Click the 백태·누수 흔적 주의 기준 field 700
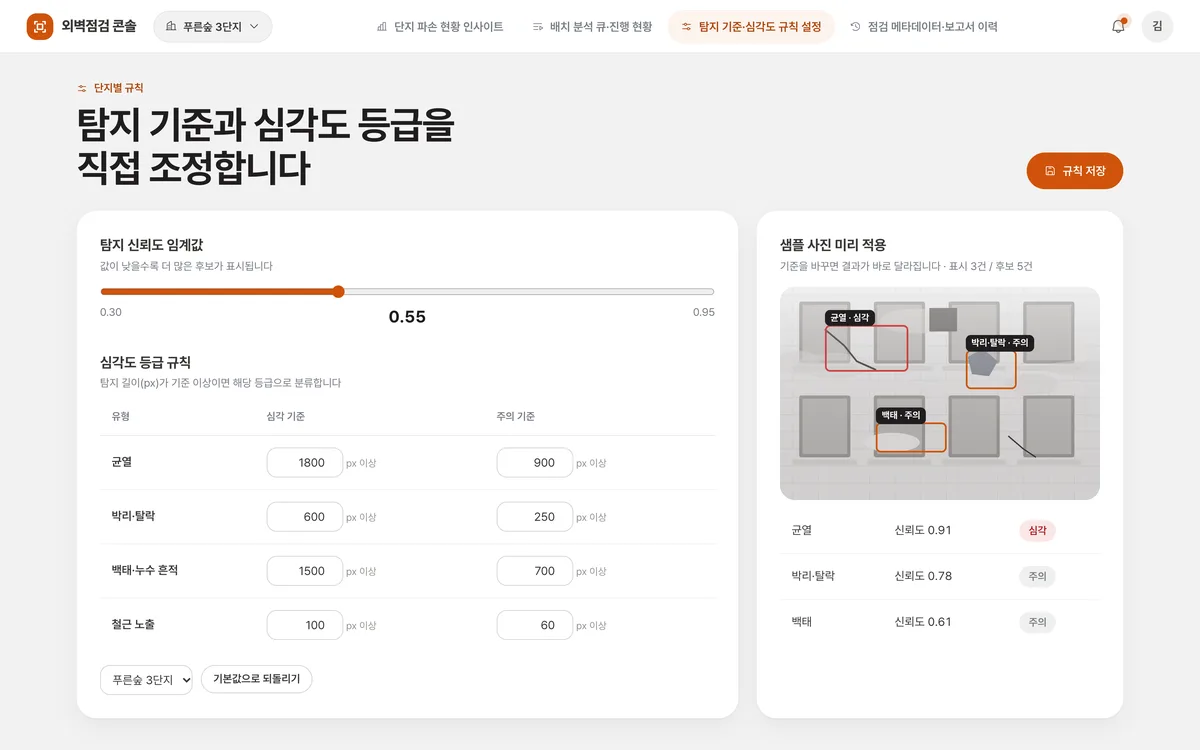Screen dimensions: 1200x750 [535, 571]
